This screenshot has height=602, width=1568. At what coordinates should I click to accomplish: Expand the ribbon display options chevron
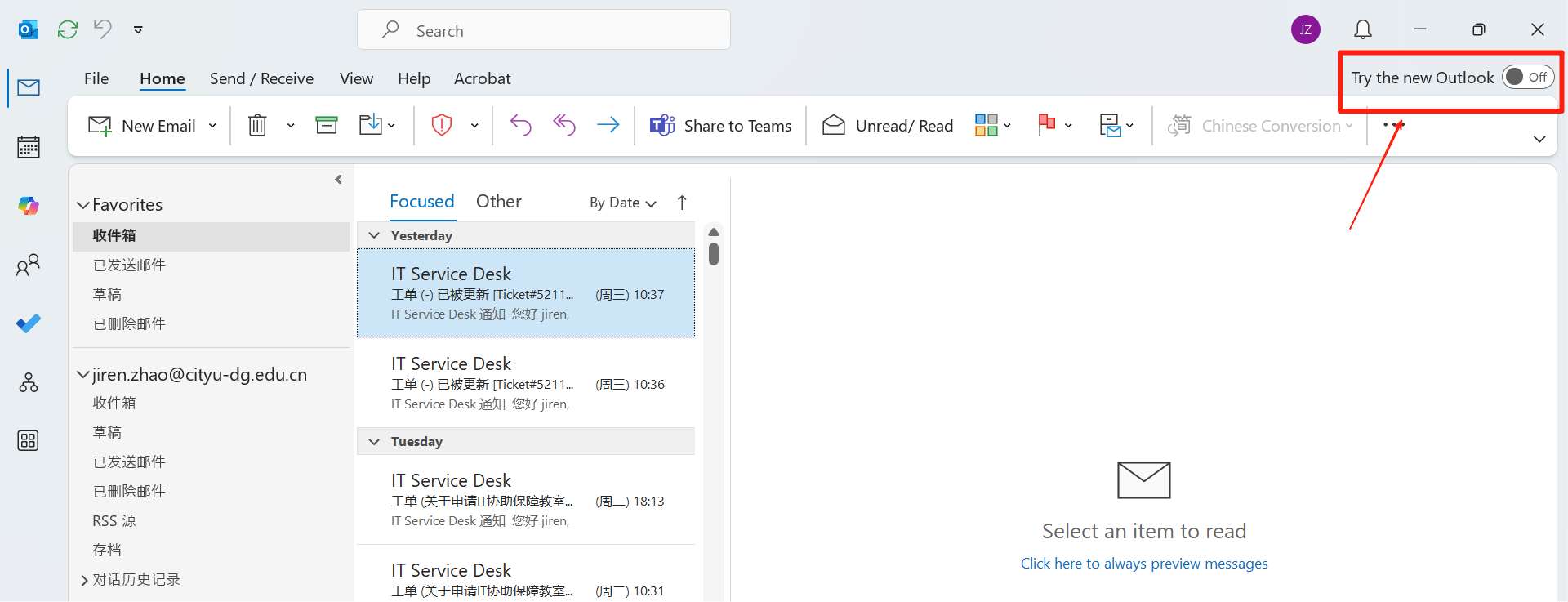click(1539, 140)
